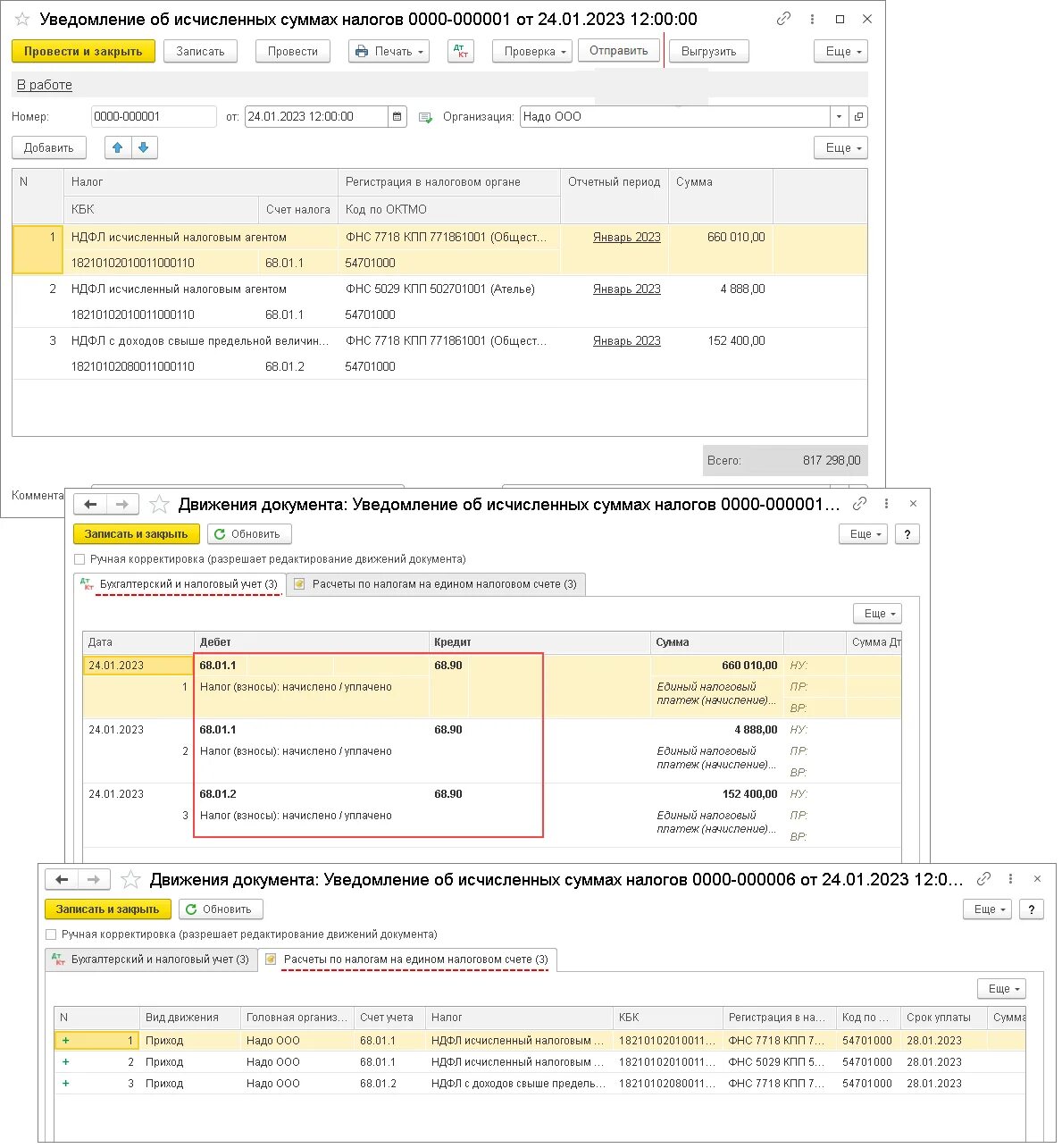Click the Отправить button
Viewport: 1062px width, 1148px height.
619,51
